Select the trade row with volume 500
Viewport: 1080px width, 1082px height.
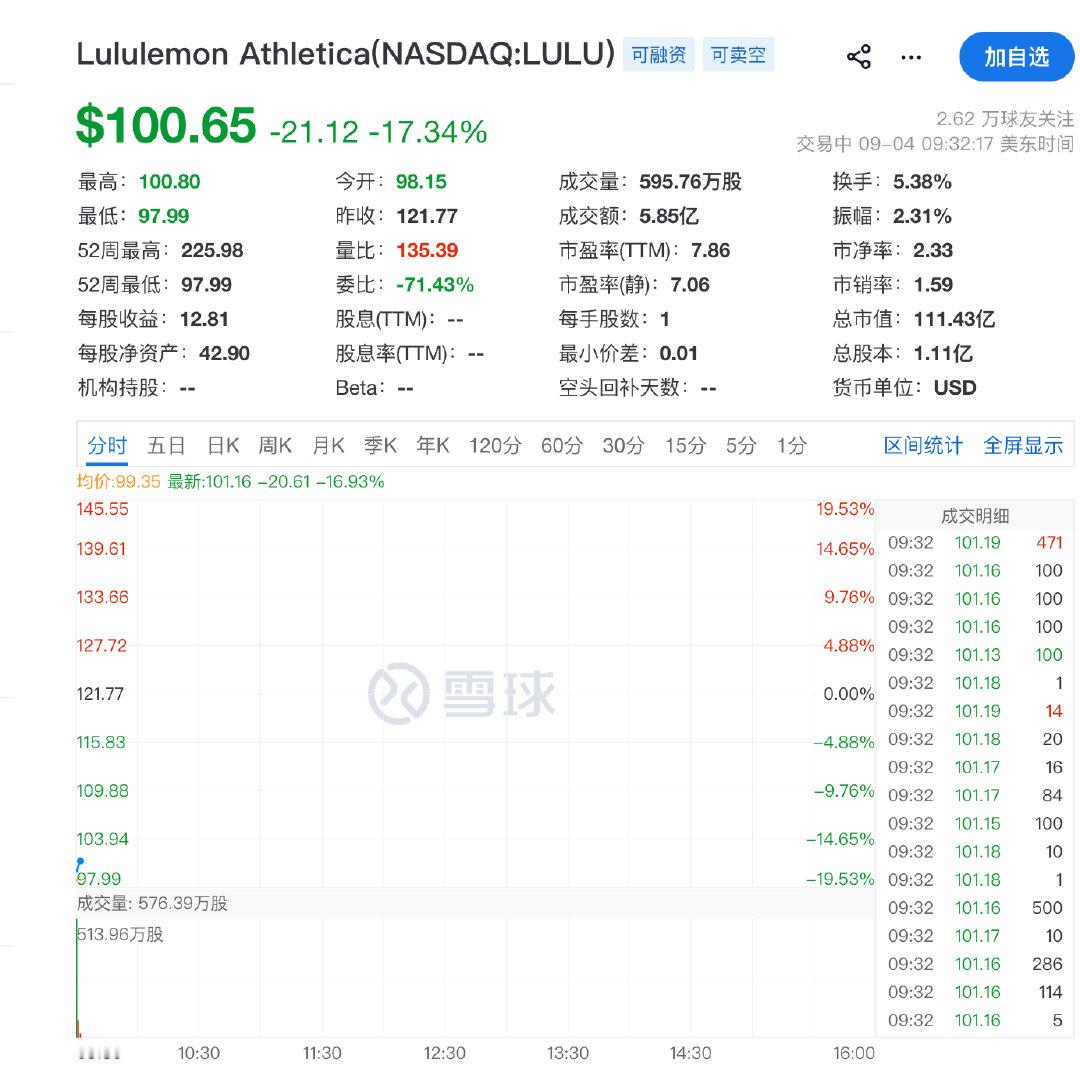click(974, 907)
